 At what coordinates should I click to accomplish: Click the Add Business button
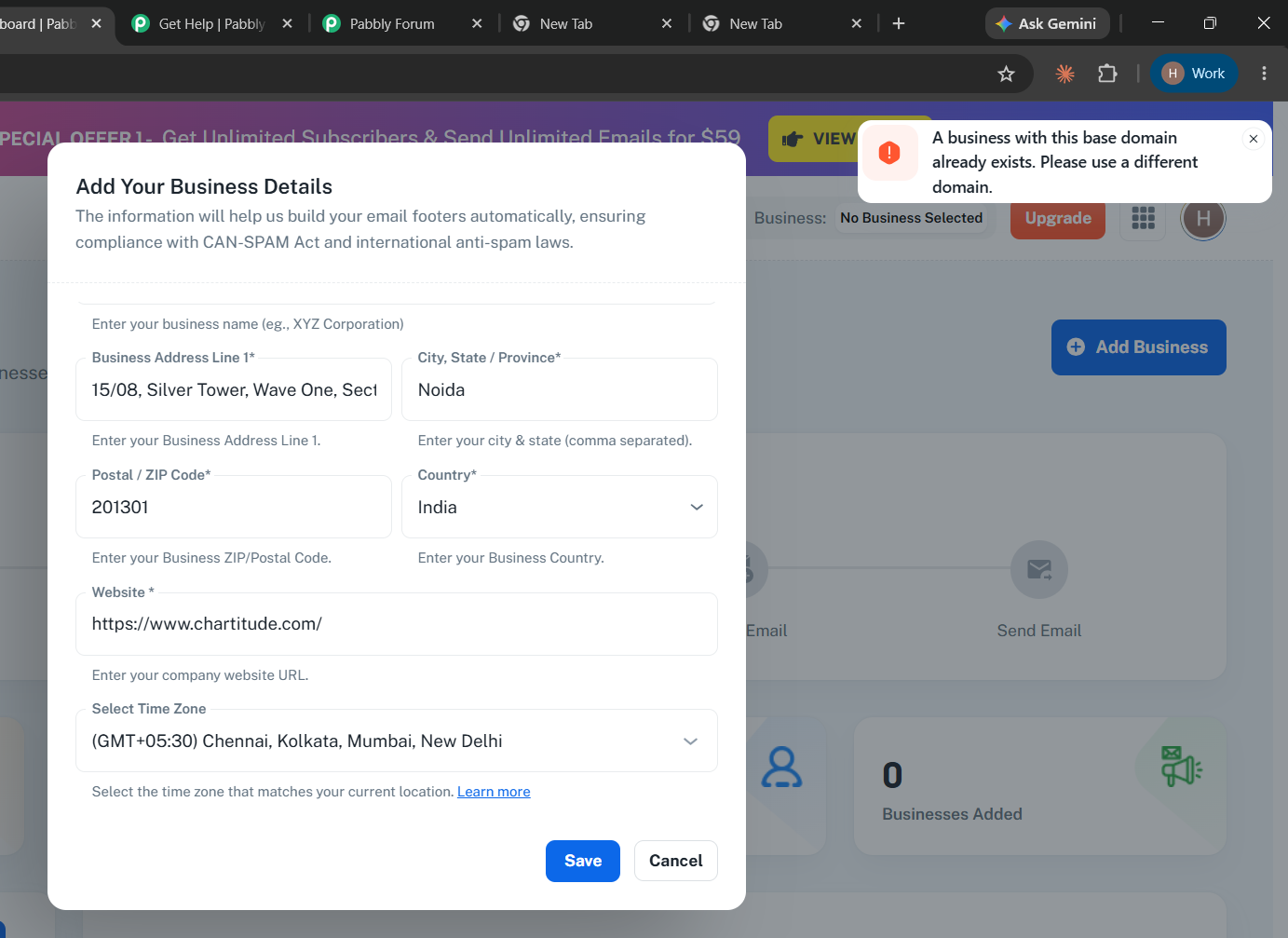click(x=1138, y=347)
